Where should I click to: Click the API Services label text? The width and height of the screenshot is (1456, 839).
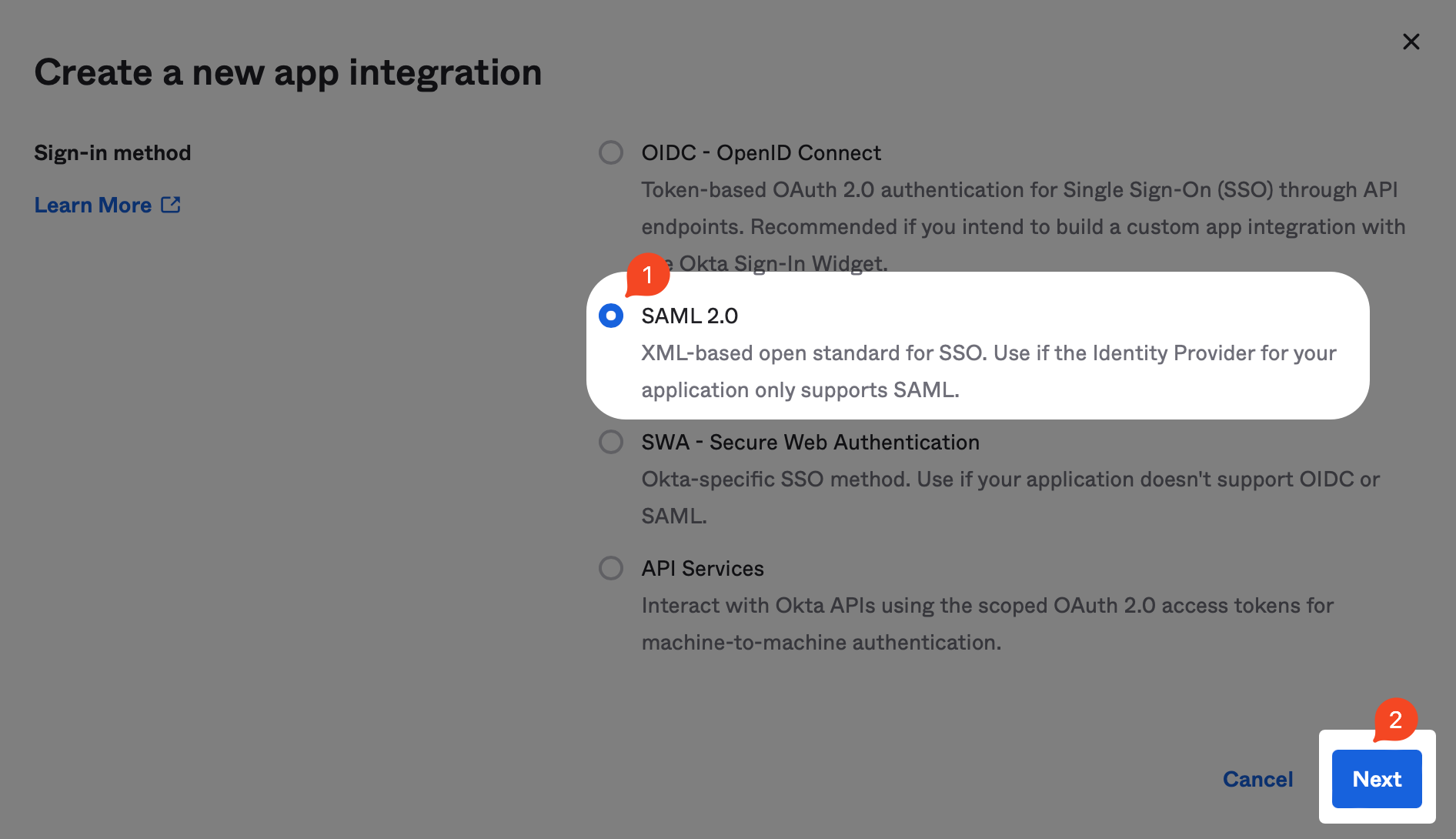[703, 568]
